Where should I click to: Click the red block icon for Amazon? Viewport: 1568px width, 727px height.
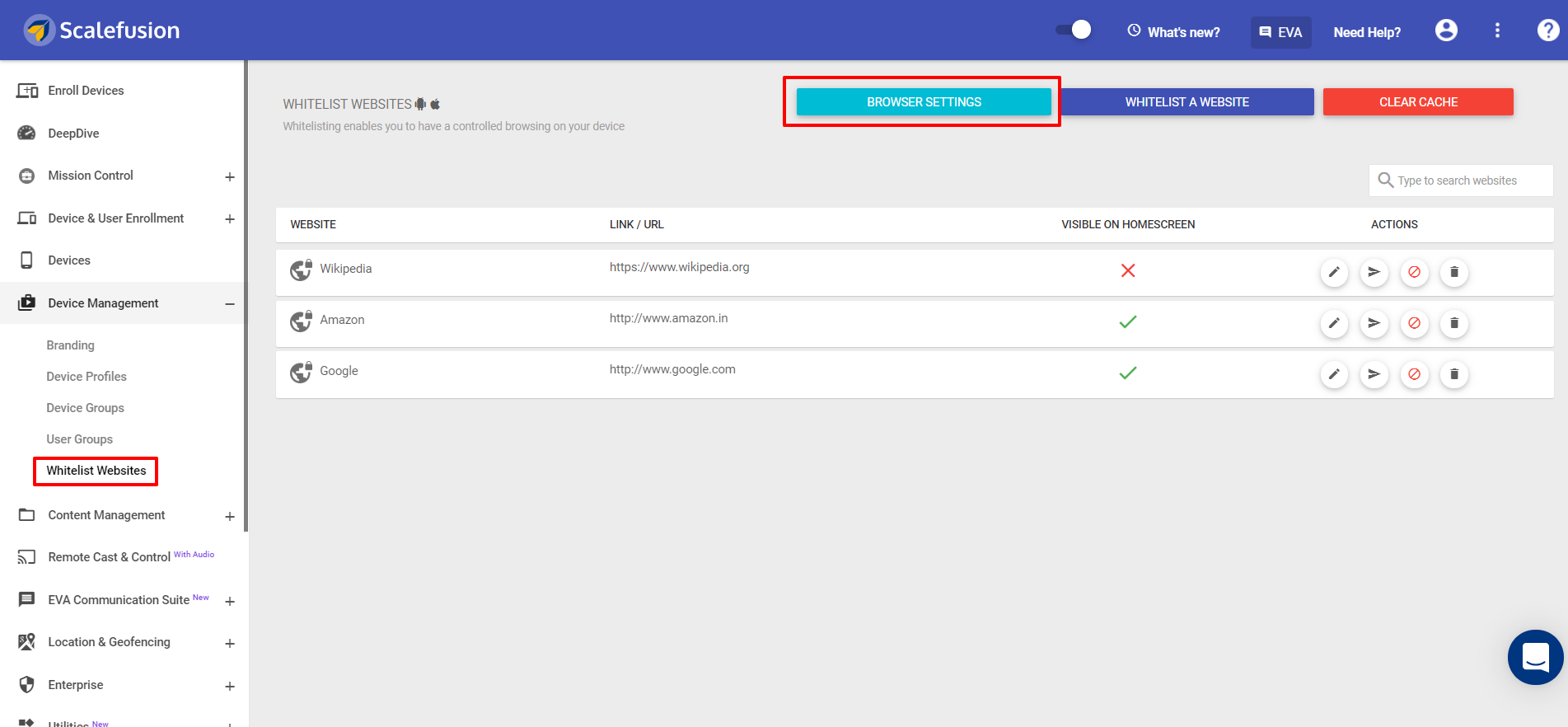[1414, 323]
